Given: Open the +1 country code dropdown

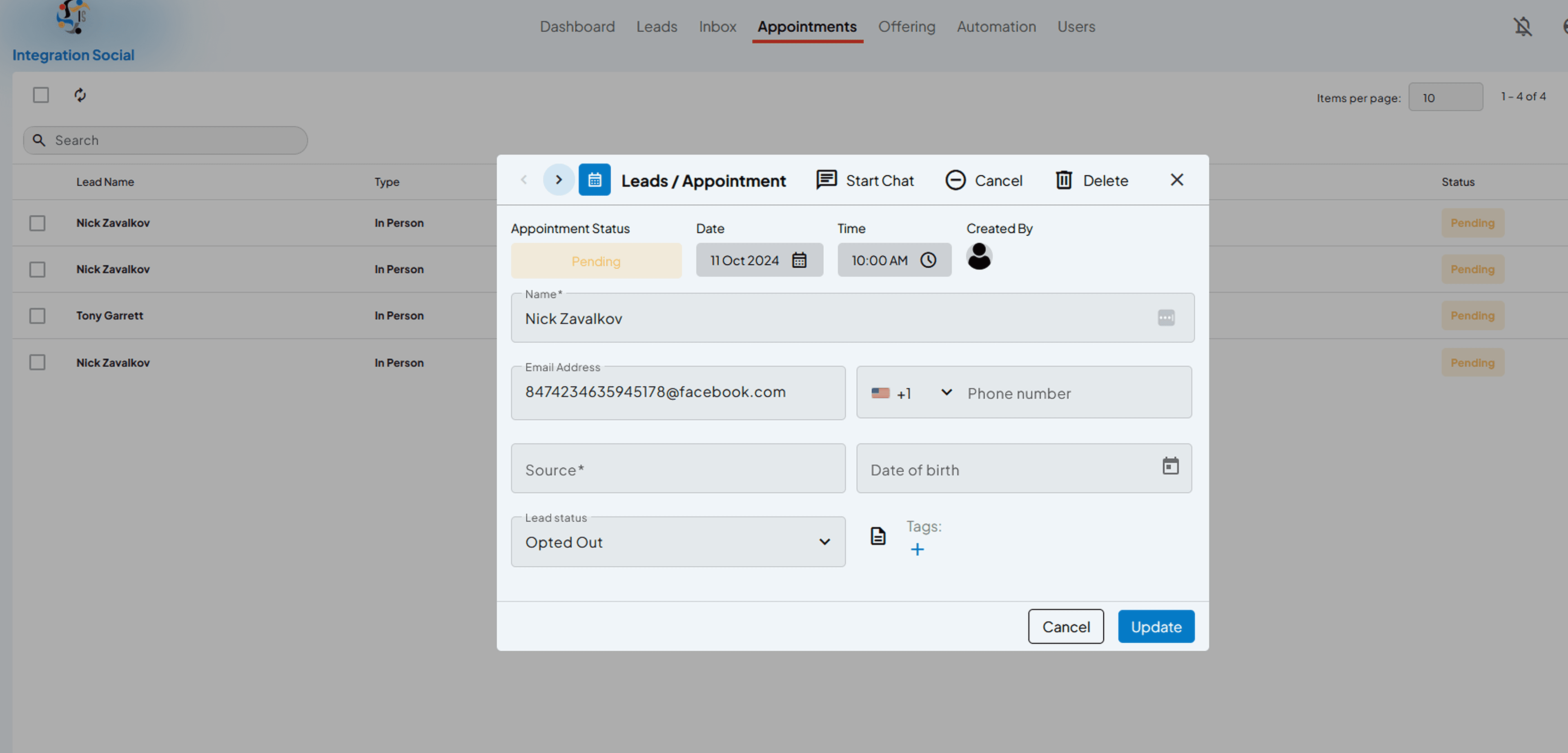Looking at the screenshot, I should pyautogui.click(x=911, y=393).
